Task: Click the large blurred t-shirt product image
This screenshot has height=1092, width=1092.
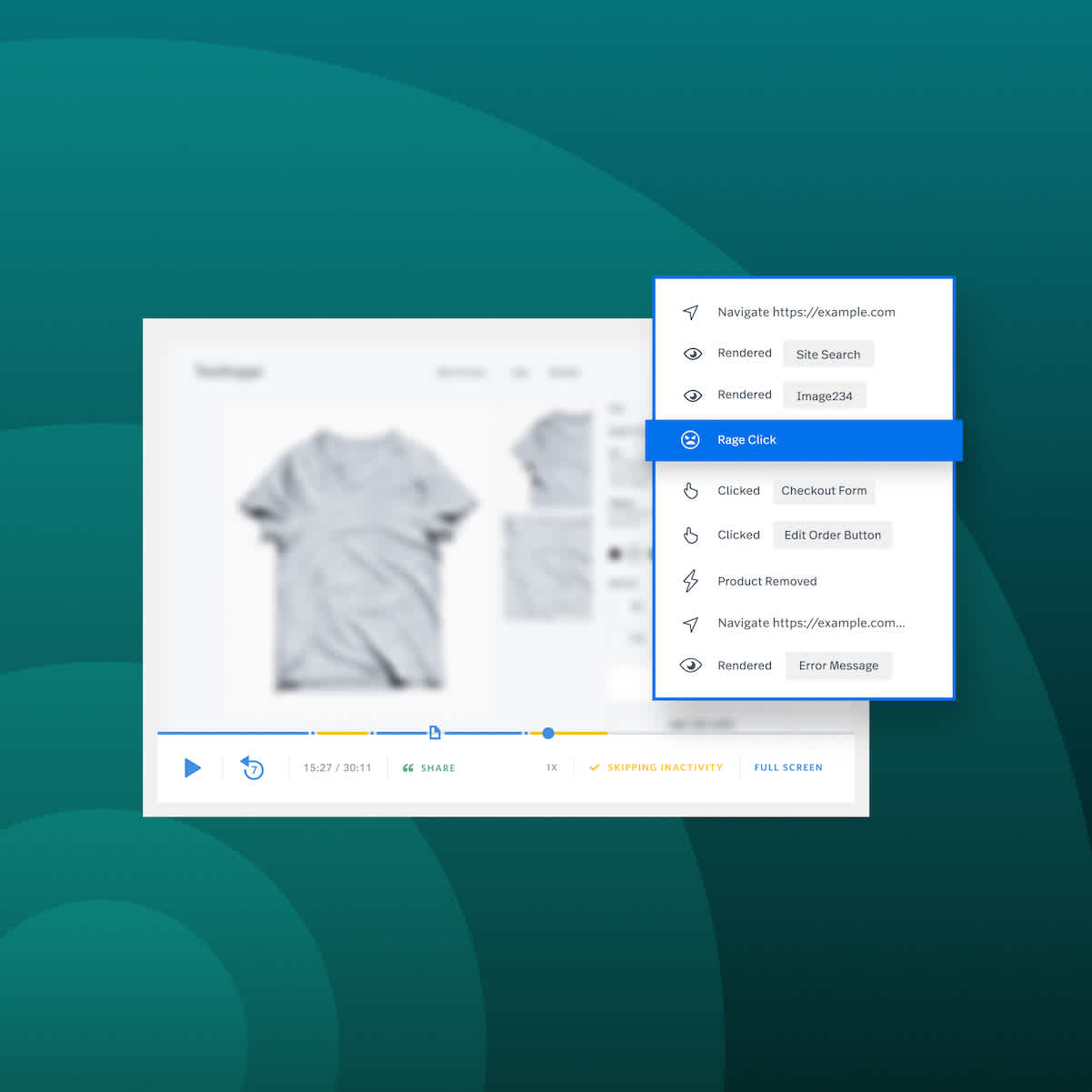Action: tap(358, 559)
